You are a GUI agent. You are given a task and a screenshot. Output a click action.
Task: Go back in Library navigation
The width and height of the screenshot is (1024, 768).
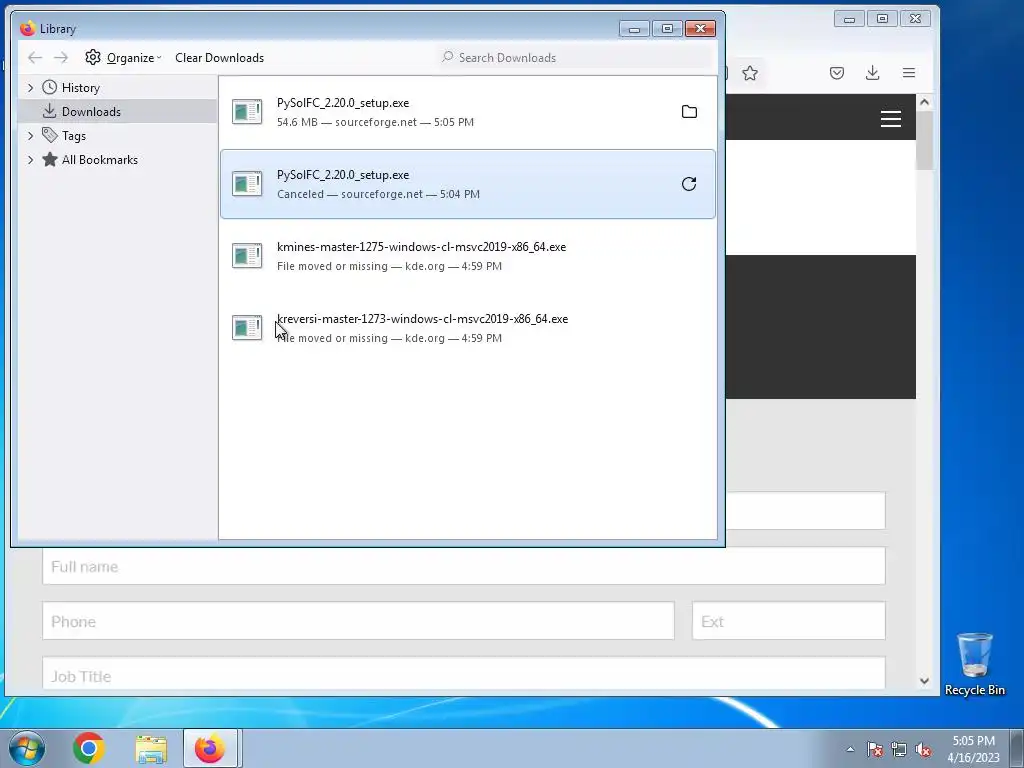[x=35, y=57]
